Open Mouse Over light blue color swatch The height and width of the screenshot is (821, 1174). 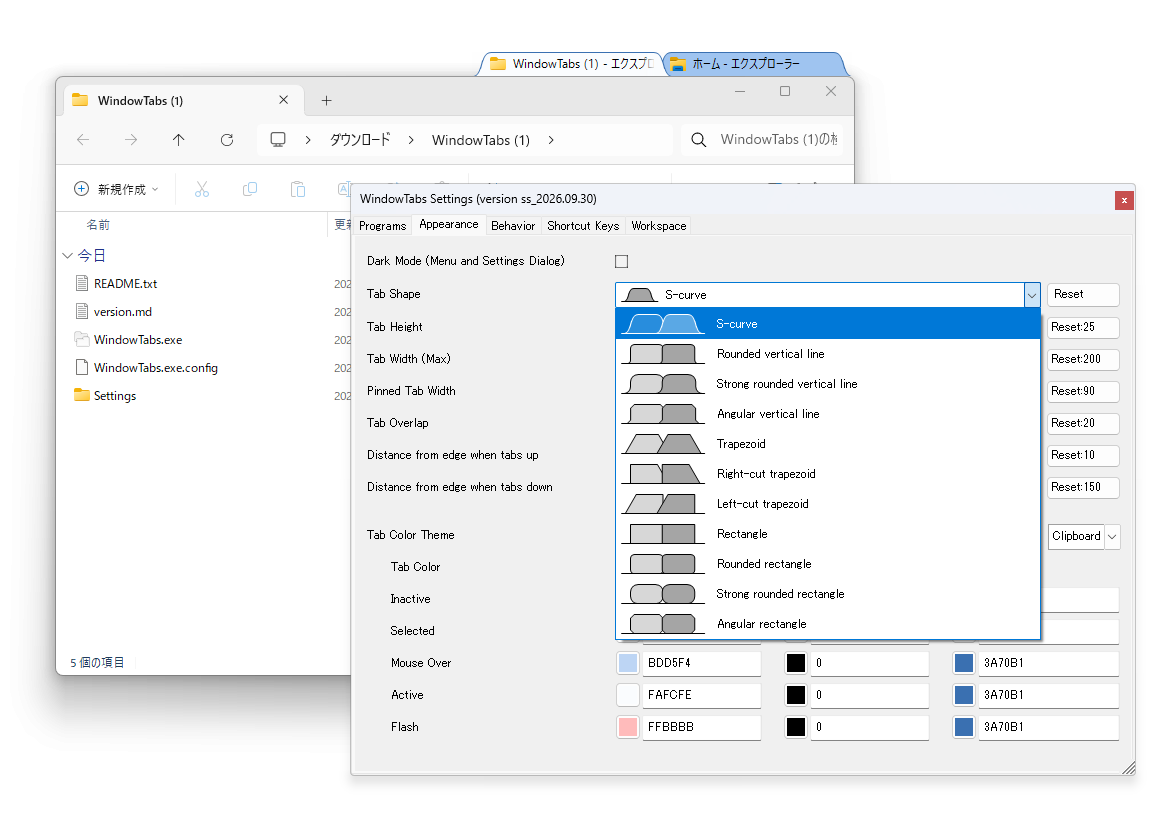627,663
